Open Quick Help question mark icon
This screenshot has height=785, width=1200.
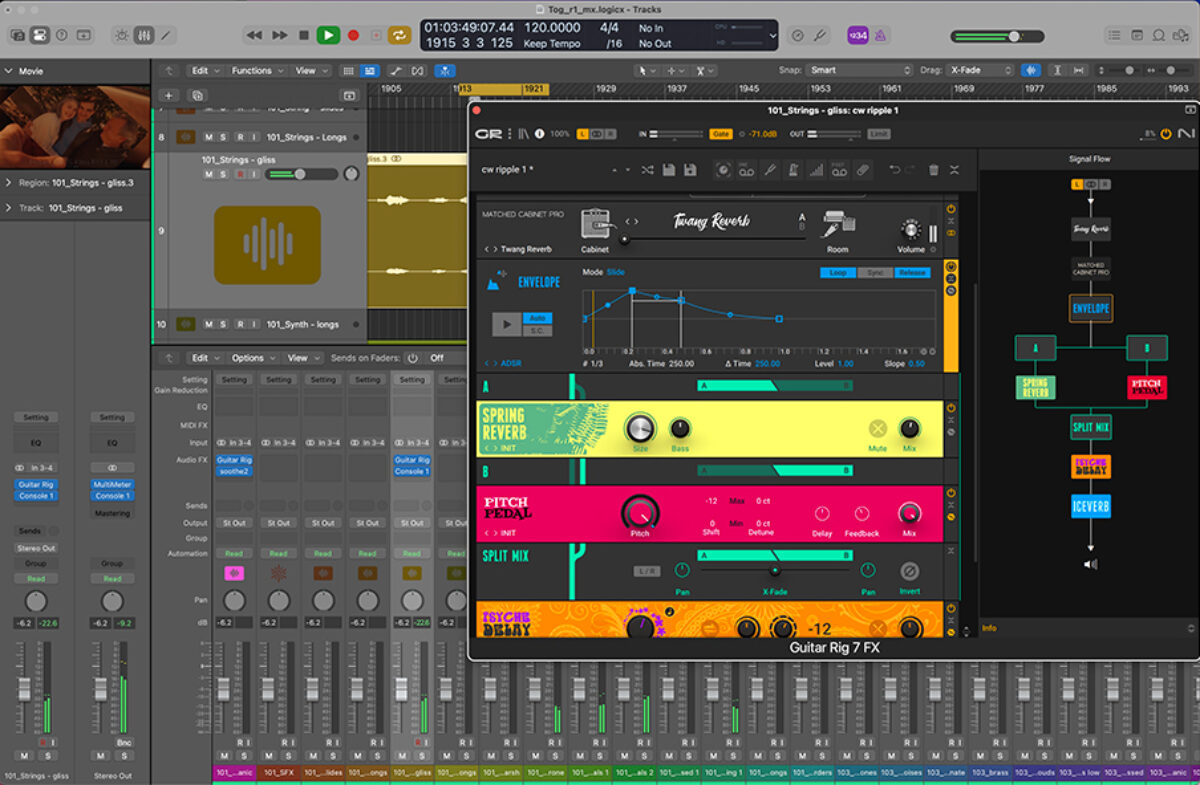click(62, 35)
